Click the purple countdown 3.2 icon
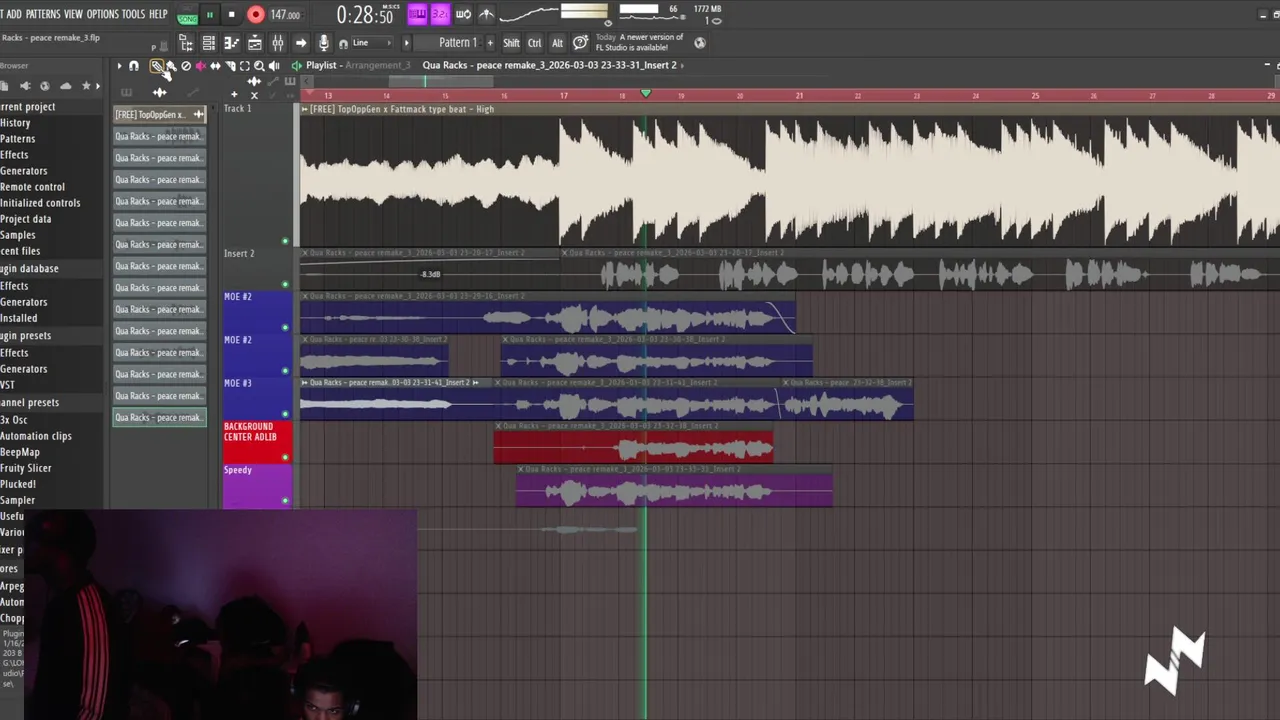 click(x=440, y=14)
